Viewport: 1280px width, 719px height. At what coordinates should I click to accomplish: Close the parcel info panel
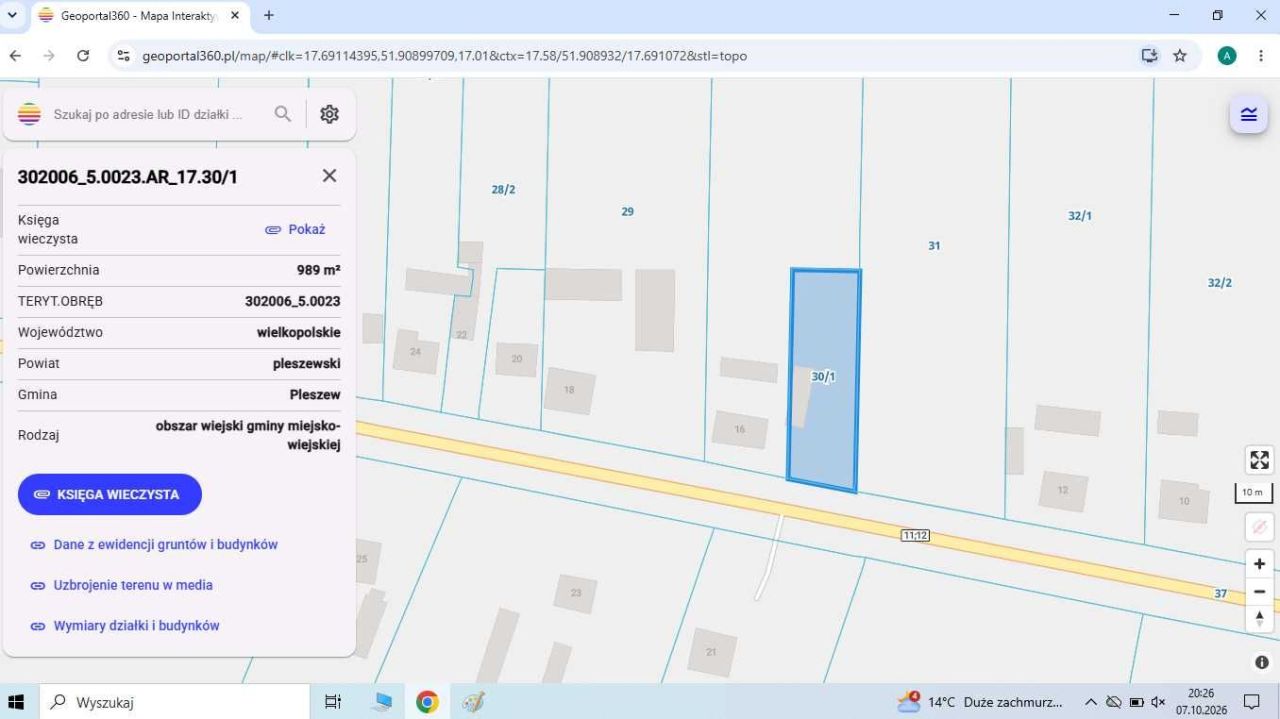329,176
